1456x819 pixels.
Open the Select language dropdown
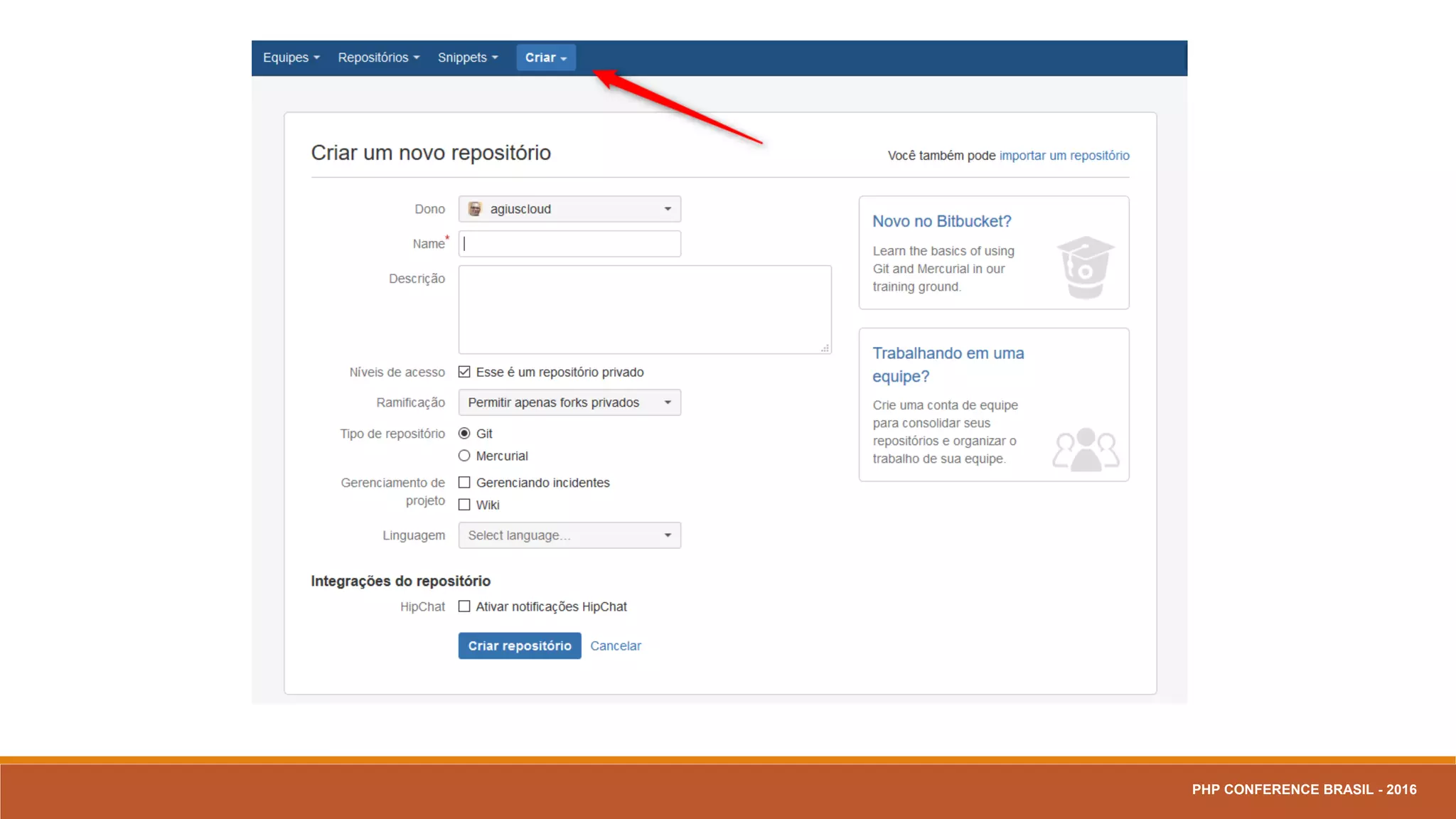pos(569,535)
